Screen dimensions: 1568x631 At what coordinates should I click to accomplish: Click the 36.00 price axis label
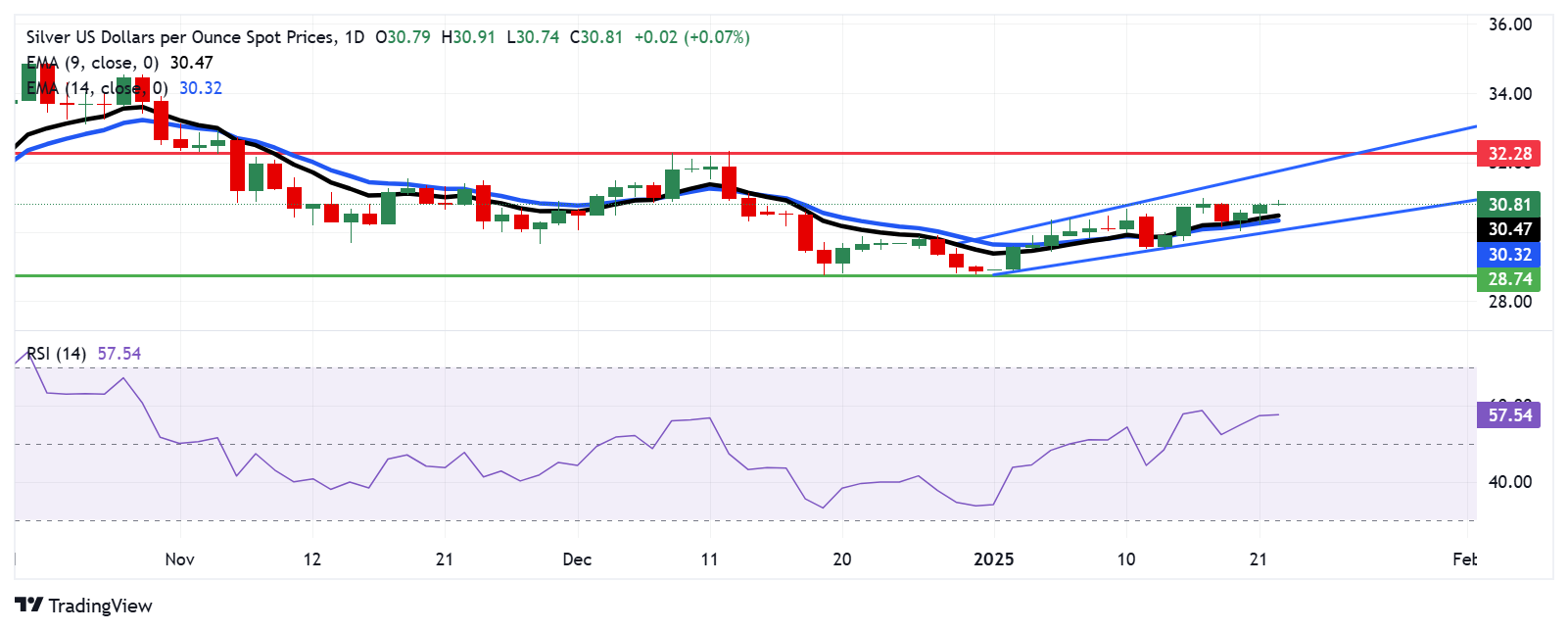click(x=1509, y=24)
